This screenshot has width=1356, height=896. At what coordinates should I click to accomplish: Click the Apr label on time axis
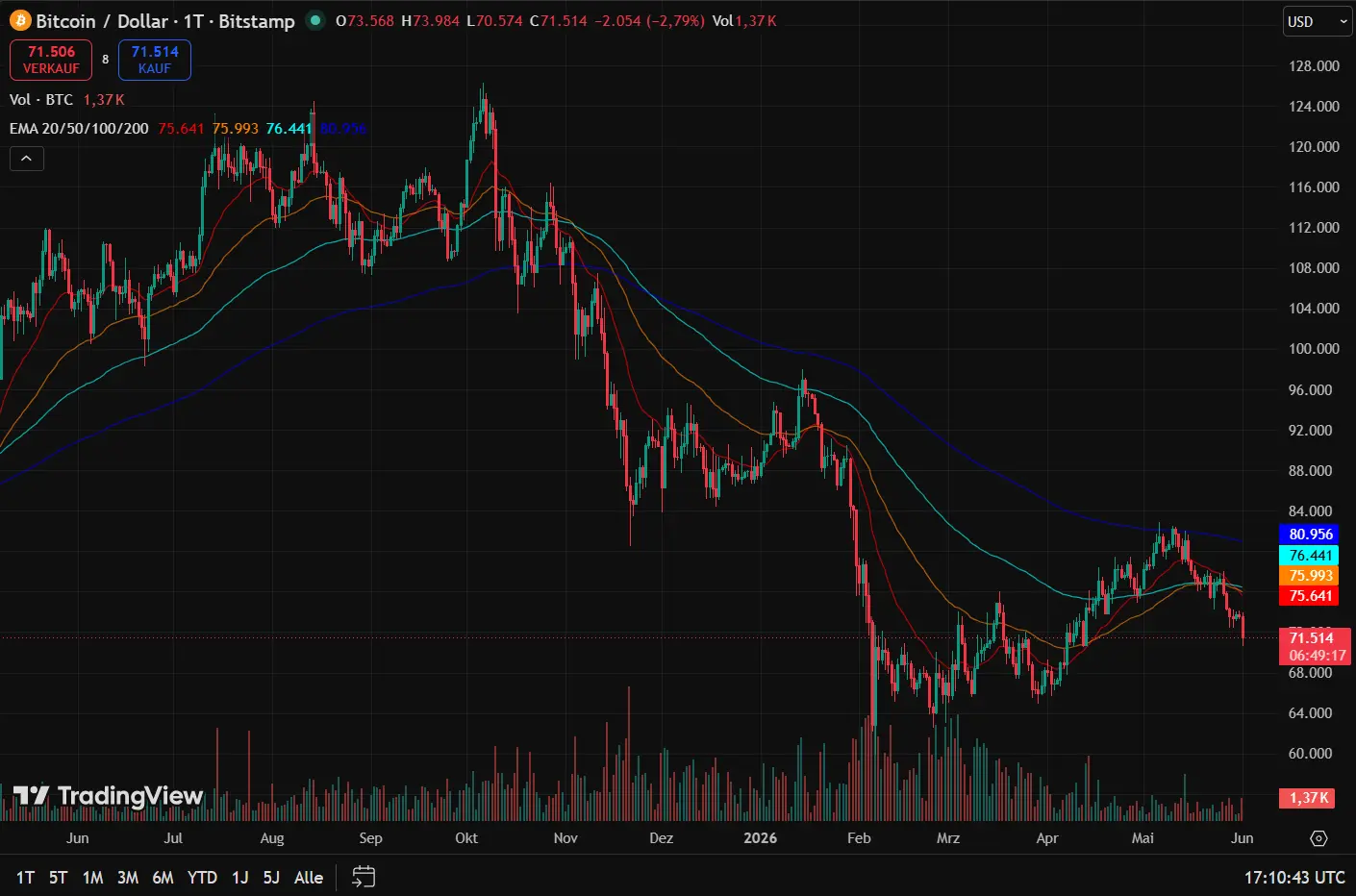tap(1047, 838)
